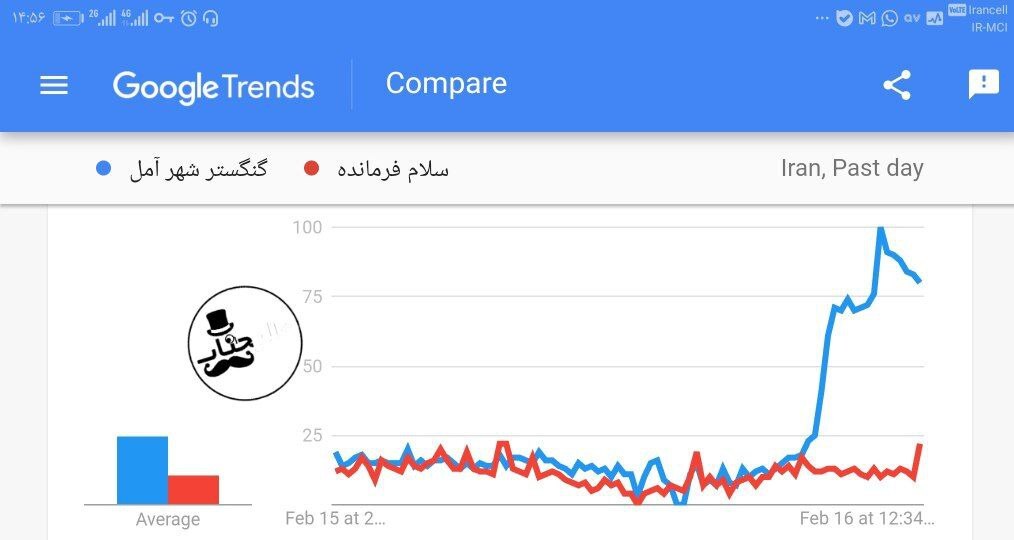Click the Google Trends logo

click(x=214, y=86)
